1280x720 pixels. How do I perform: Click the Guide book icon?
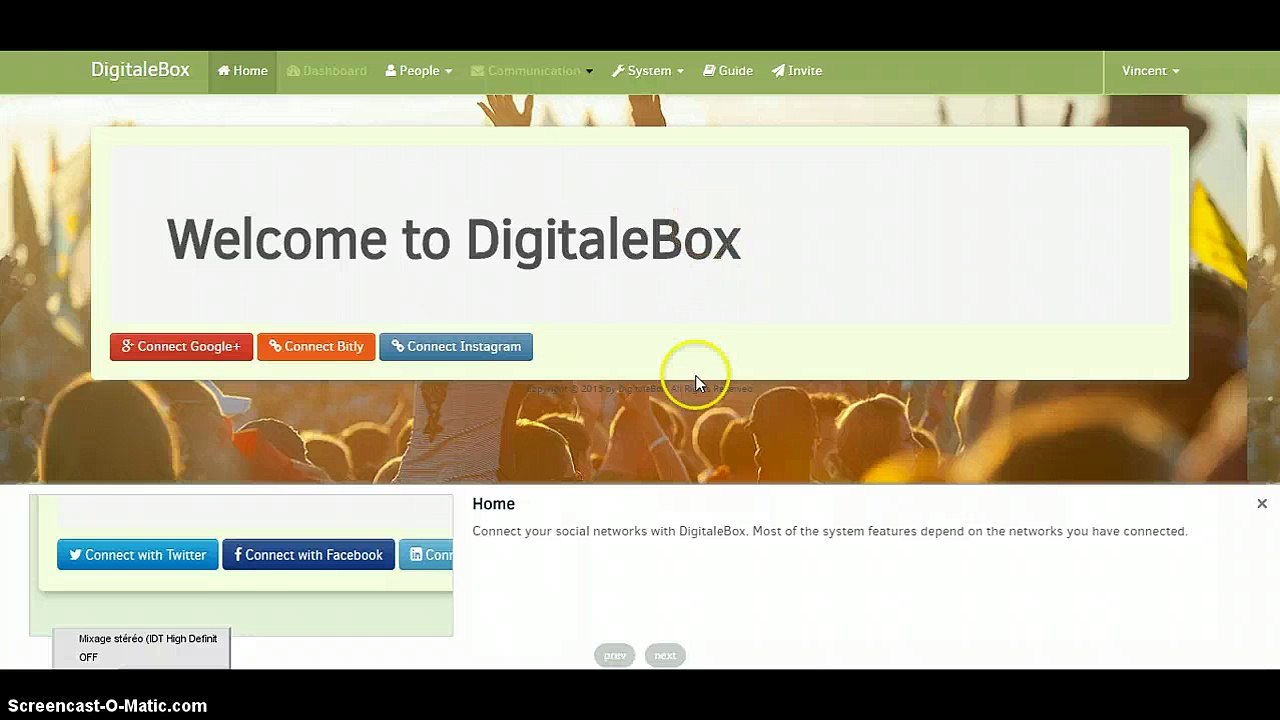[x=709, y=71]
